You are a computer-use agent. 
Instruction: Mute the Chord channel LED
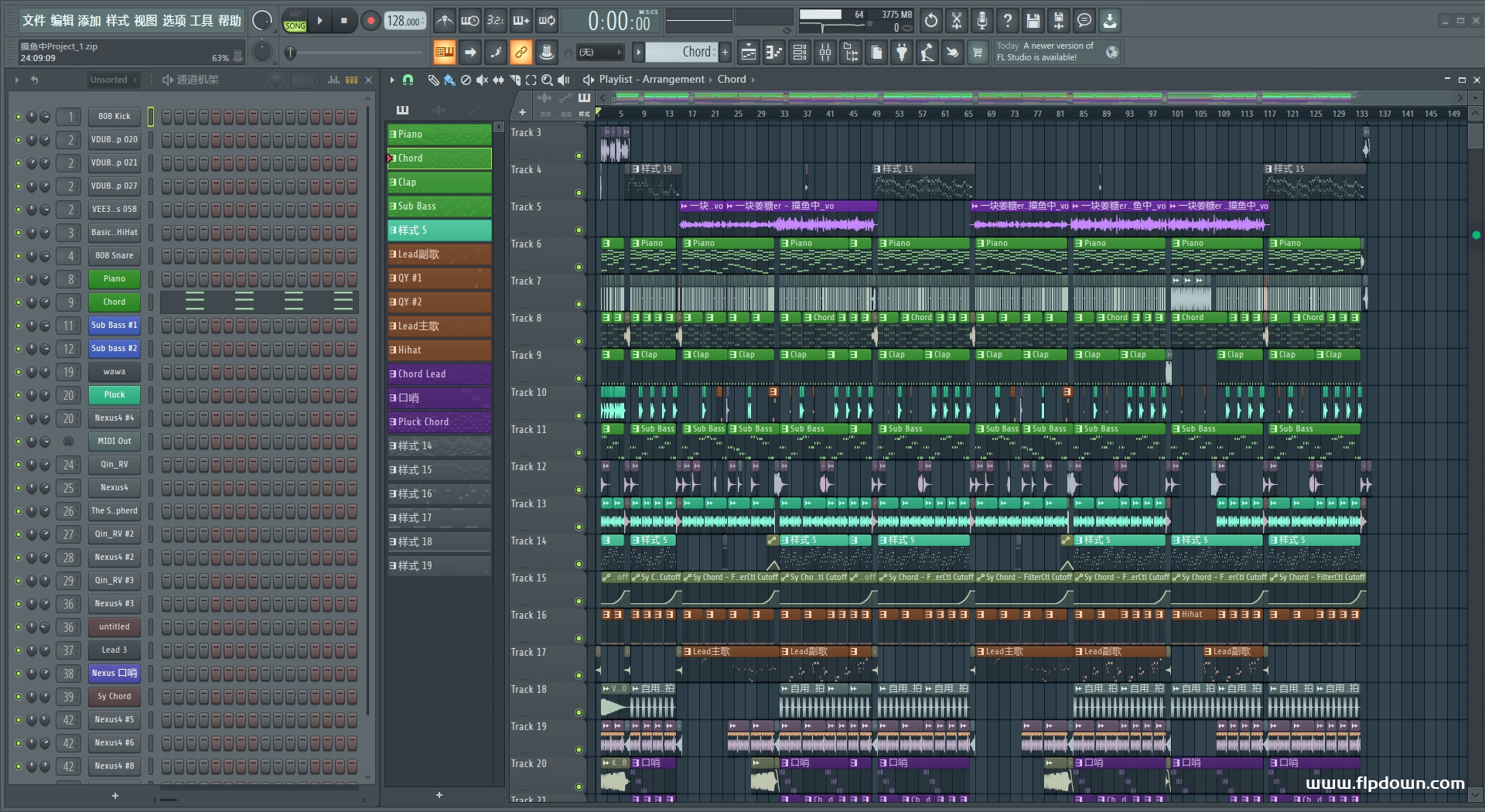point(19,302)
